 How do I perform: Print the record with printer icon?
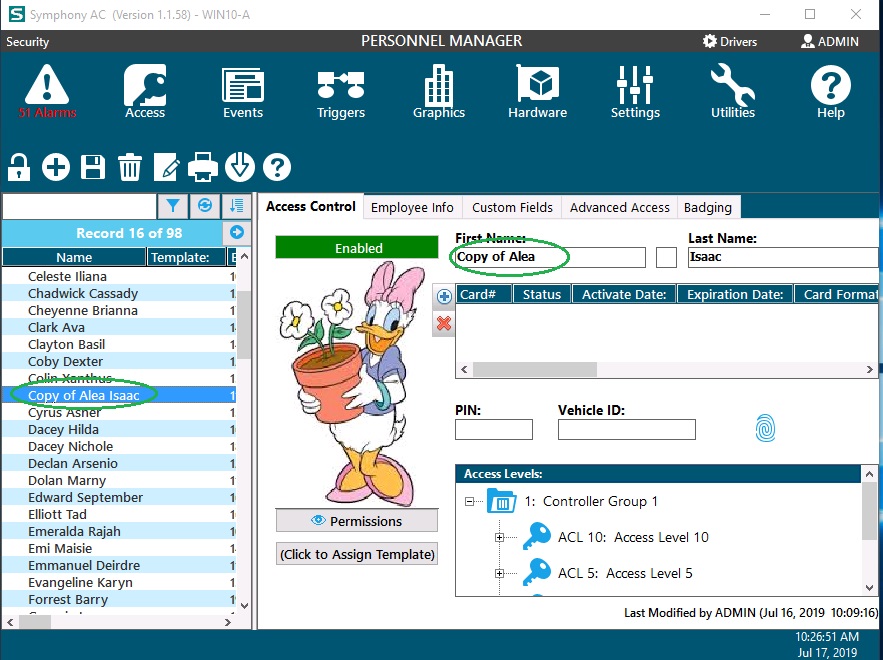(x=203, y=167)
